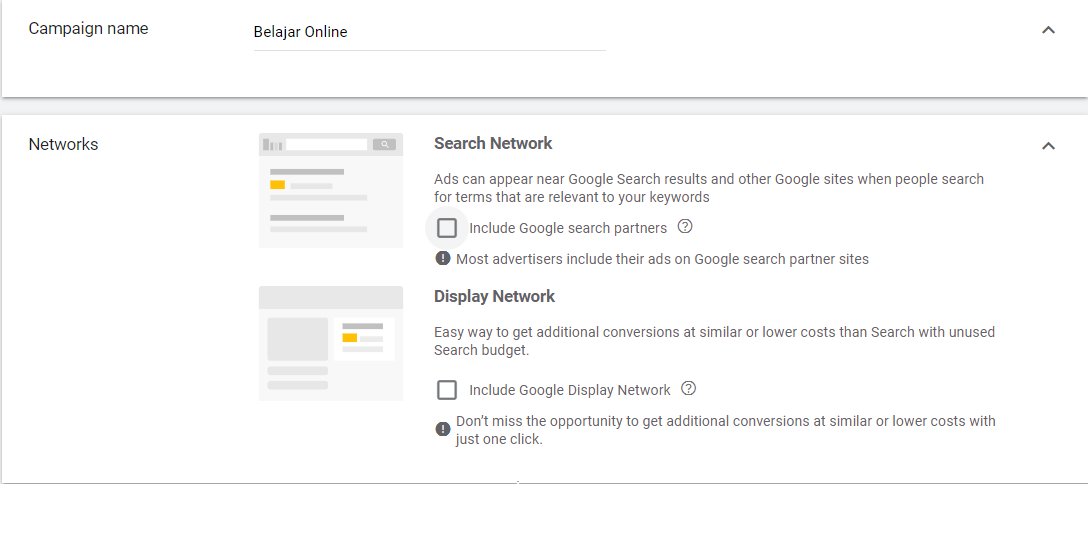Click the alert icon under Display Network
The width and height of the screenshot is (1088, 558).
443,429
